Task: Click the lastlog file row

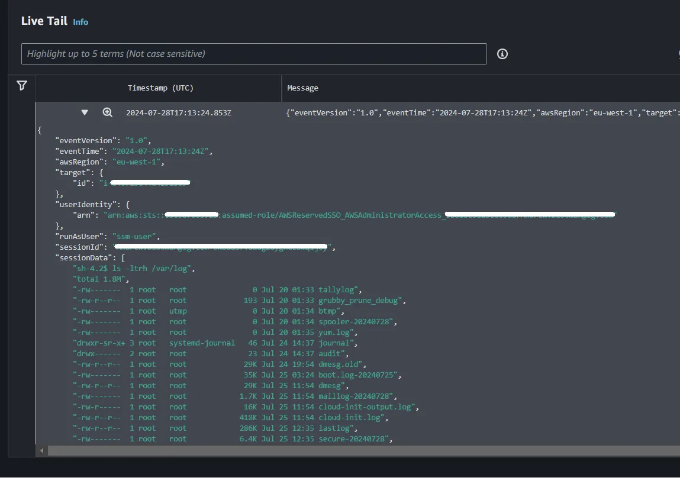Action: coord(215,428)
